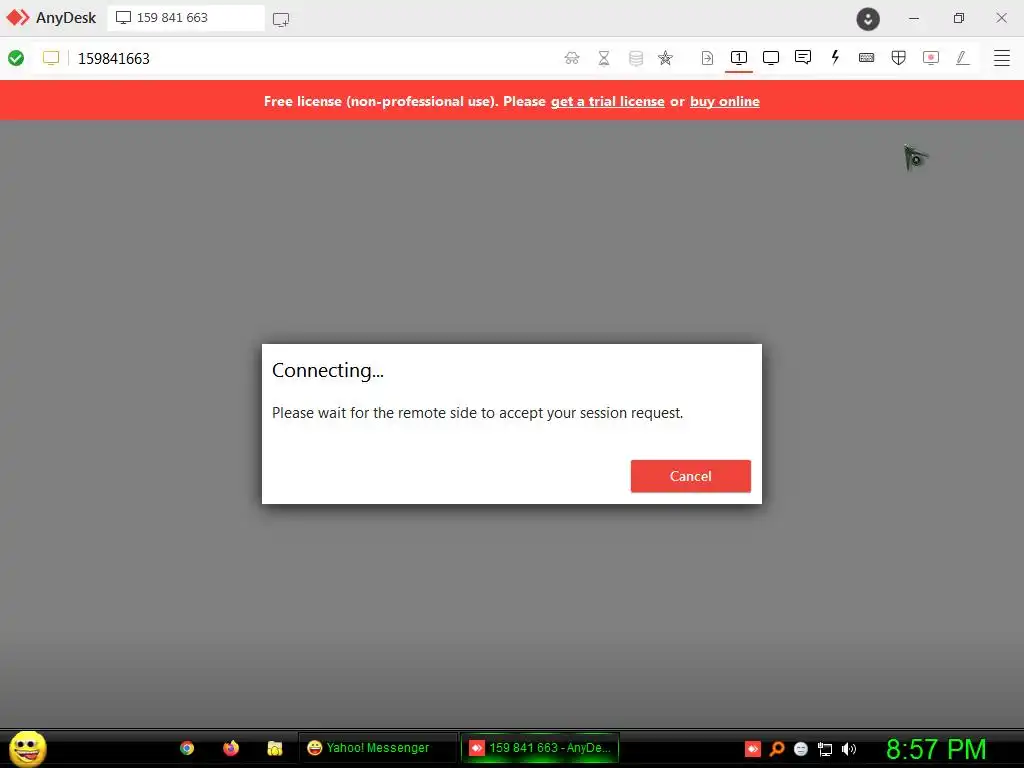Start session recording screen icon
Screen dimensions: 1024x768
tap(931, 58)
